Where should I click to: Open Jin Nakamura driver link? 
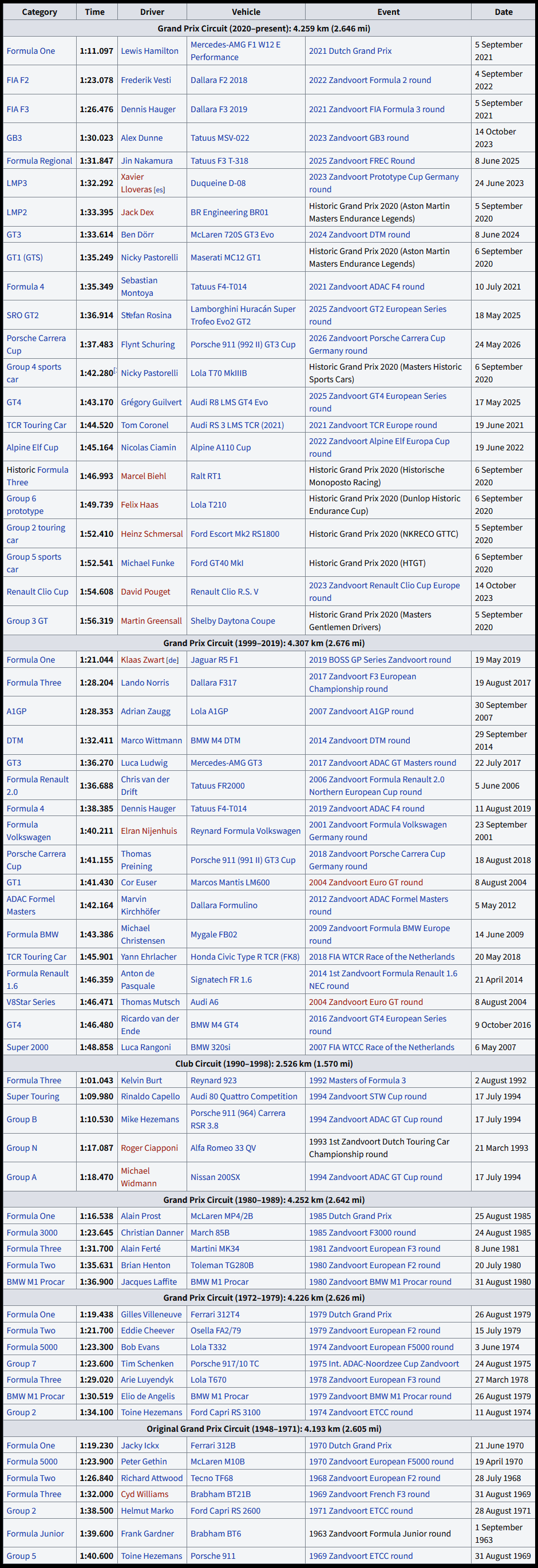coord(147,161)
